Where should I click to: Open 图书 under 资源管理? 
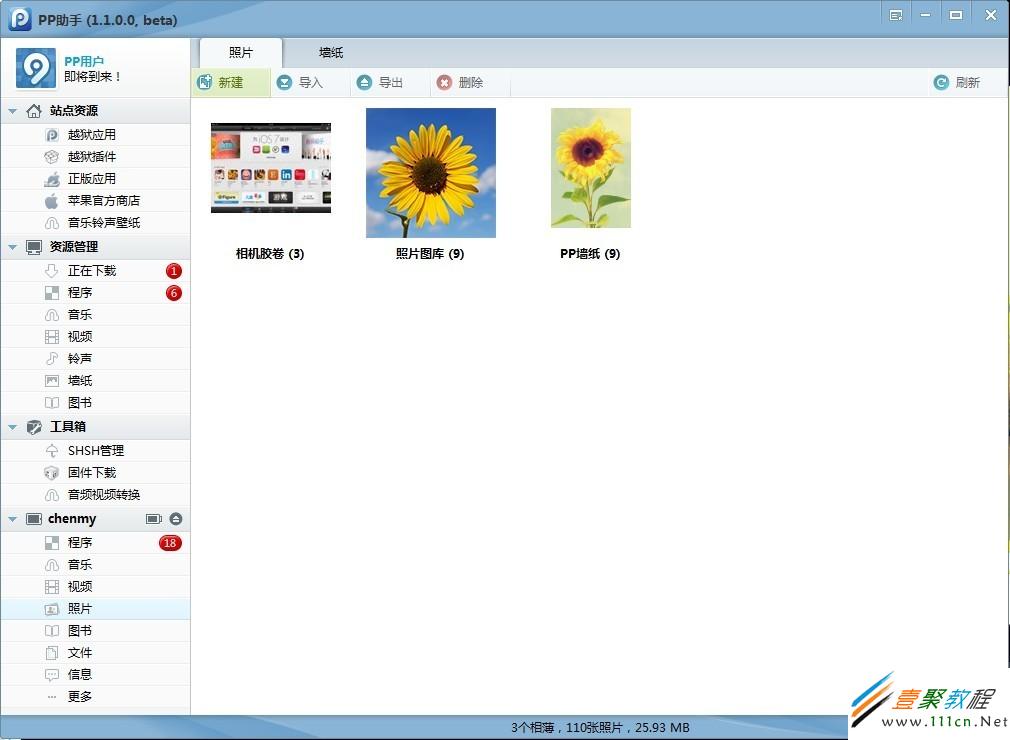pos(95,403)
